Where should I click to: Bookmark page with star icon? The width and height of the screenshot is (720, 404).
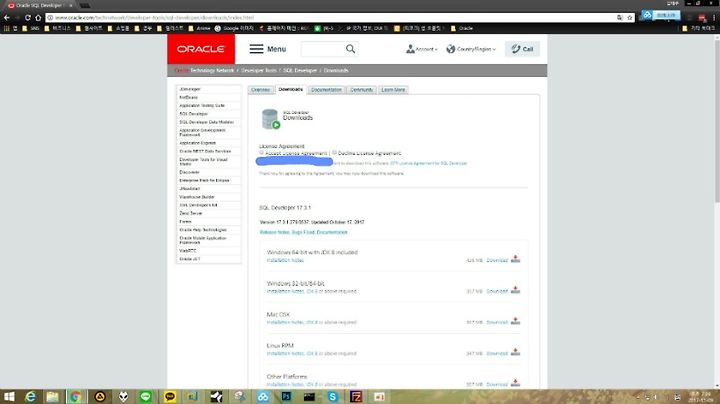tap(630, 17)
